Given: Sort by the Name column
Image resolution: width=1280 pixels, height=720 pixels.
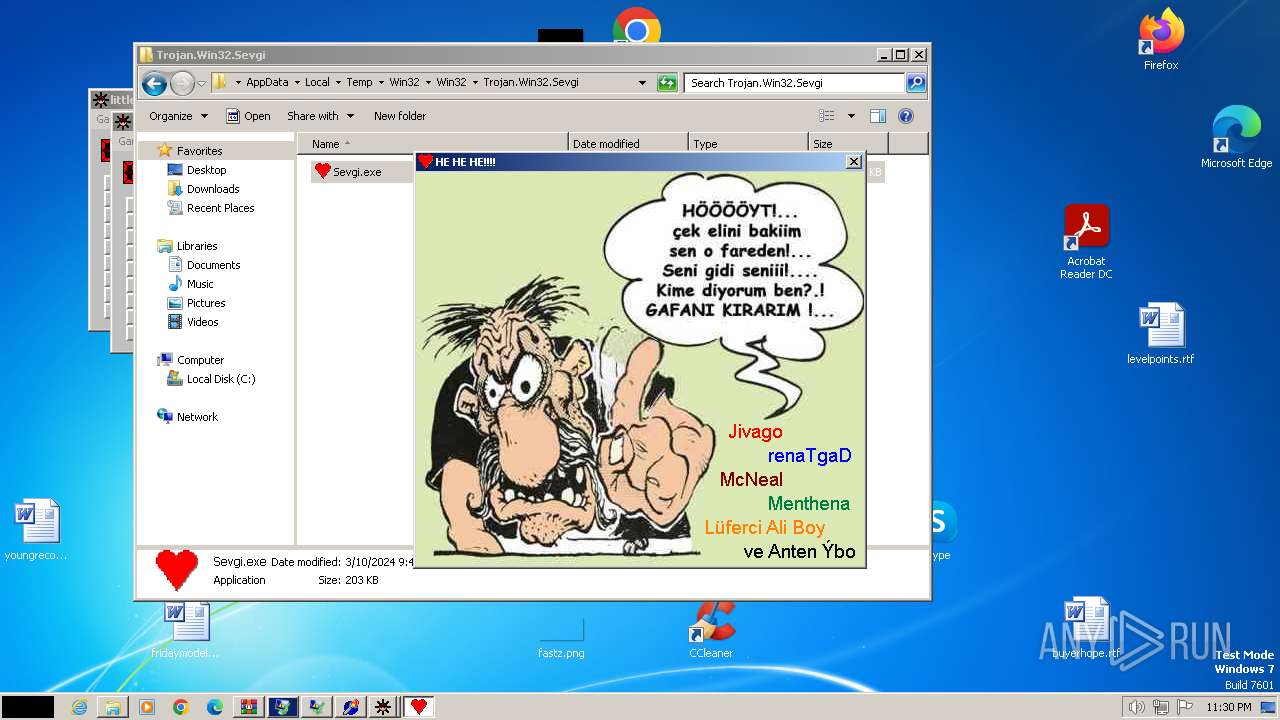Looking at the screenshot, I should click(x=432, y=144).
